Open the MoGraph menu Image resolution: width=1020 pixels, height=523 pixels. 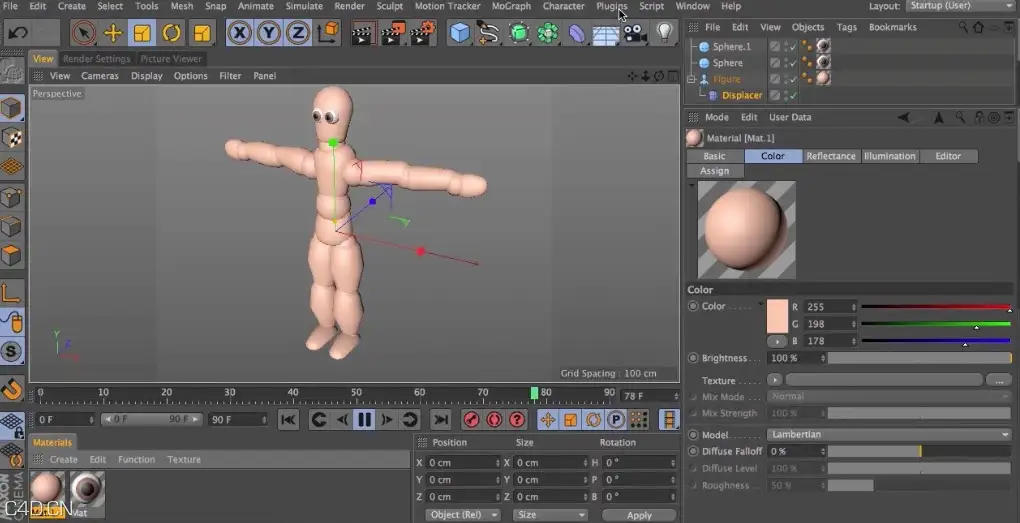click(511, 6)
